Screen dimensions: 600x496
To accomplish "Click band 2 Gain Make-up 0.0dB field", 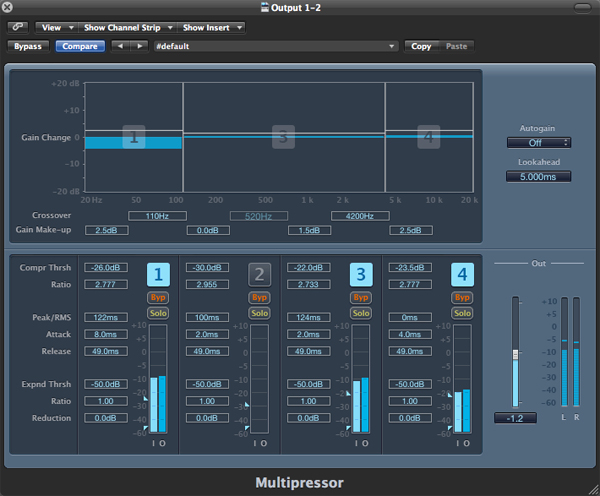I will (x=208, y=230).
